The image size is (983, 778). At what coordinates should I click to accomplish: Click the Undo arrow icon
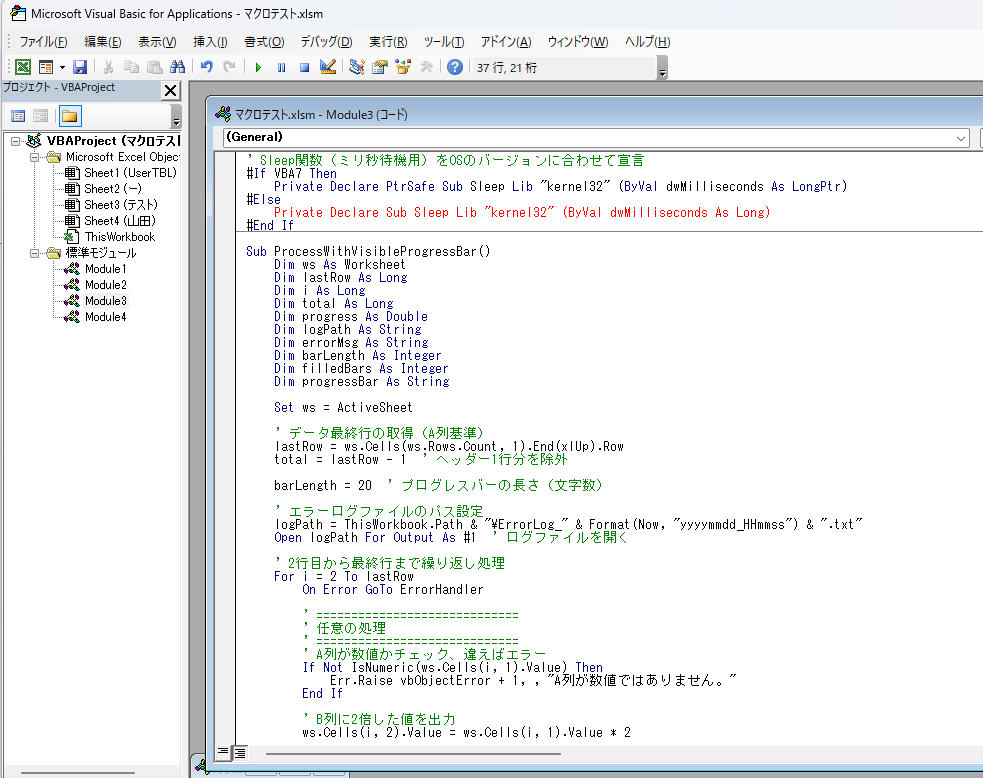207,67
